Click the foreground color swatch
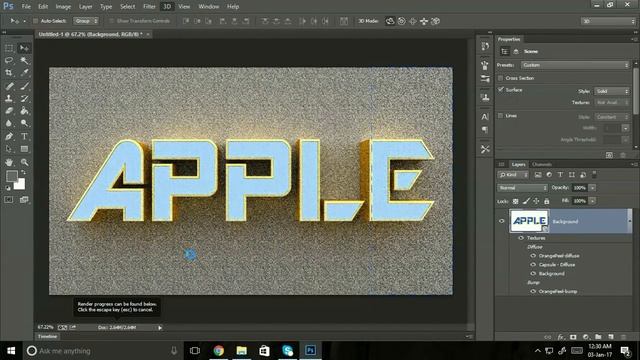The width and height of the screenshot is (640, 360). pyautogui.click(x=12, y=176)
